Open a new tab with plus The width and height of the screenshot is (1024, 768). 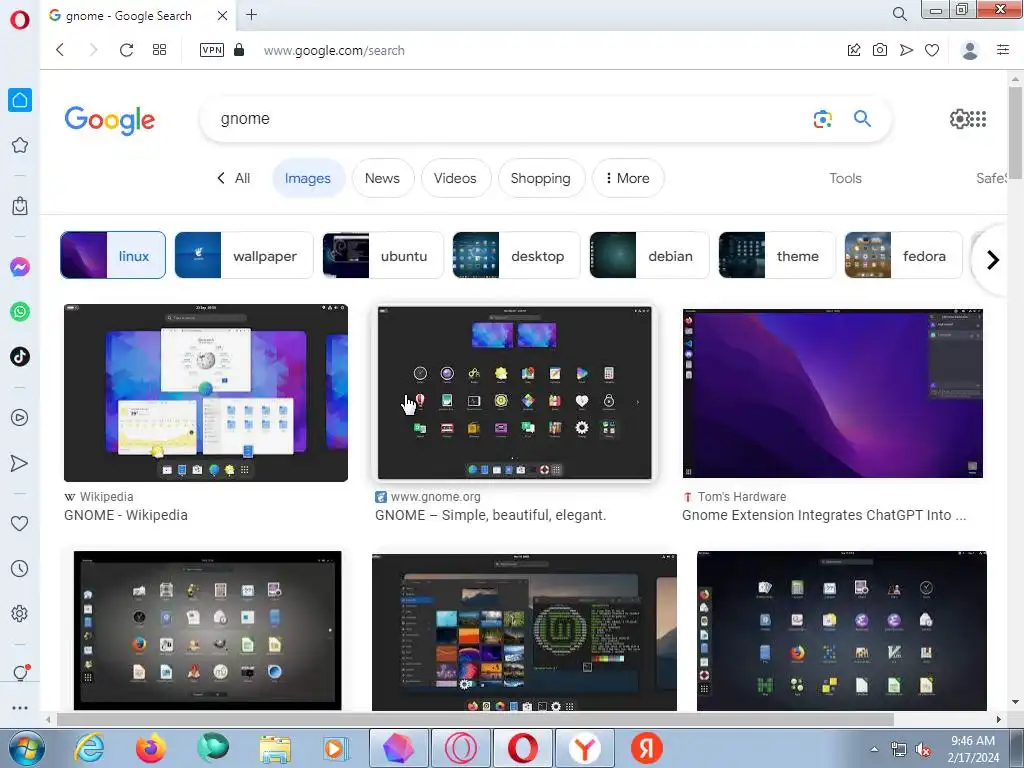[x=251, y=14]
